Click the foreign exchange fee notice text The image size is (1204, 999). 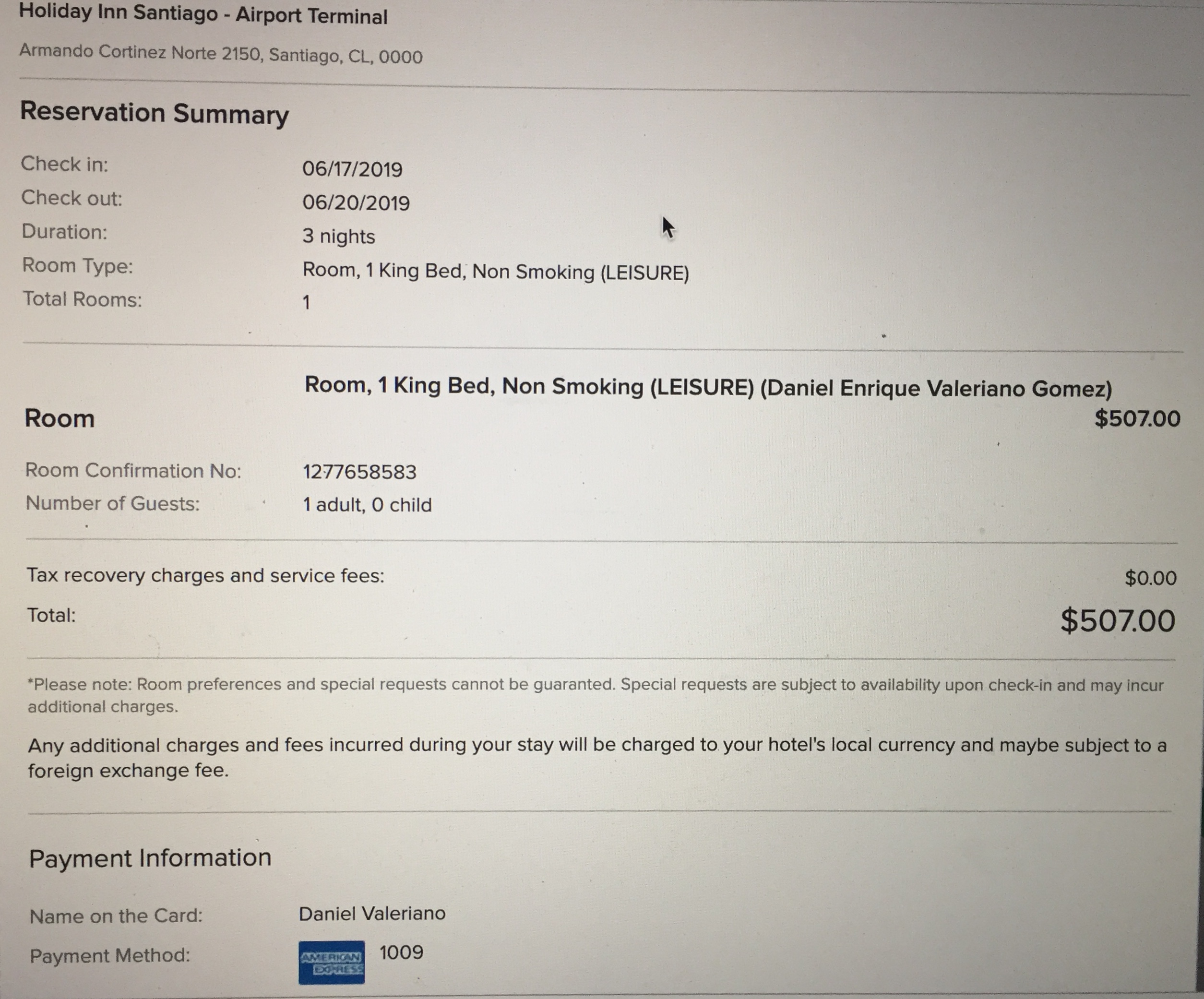(x=597, y=757)
